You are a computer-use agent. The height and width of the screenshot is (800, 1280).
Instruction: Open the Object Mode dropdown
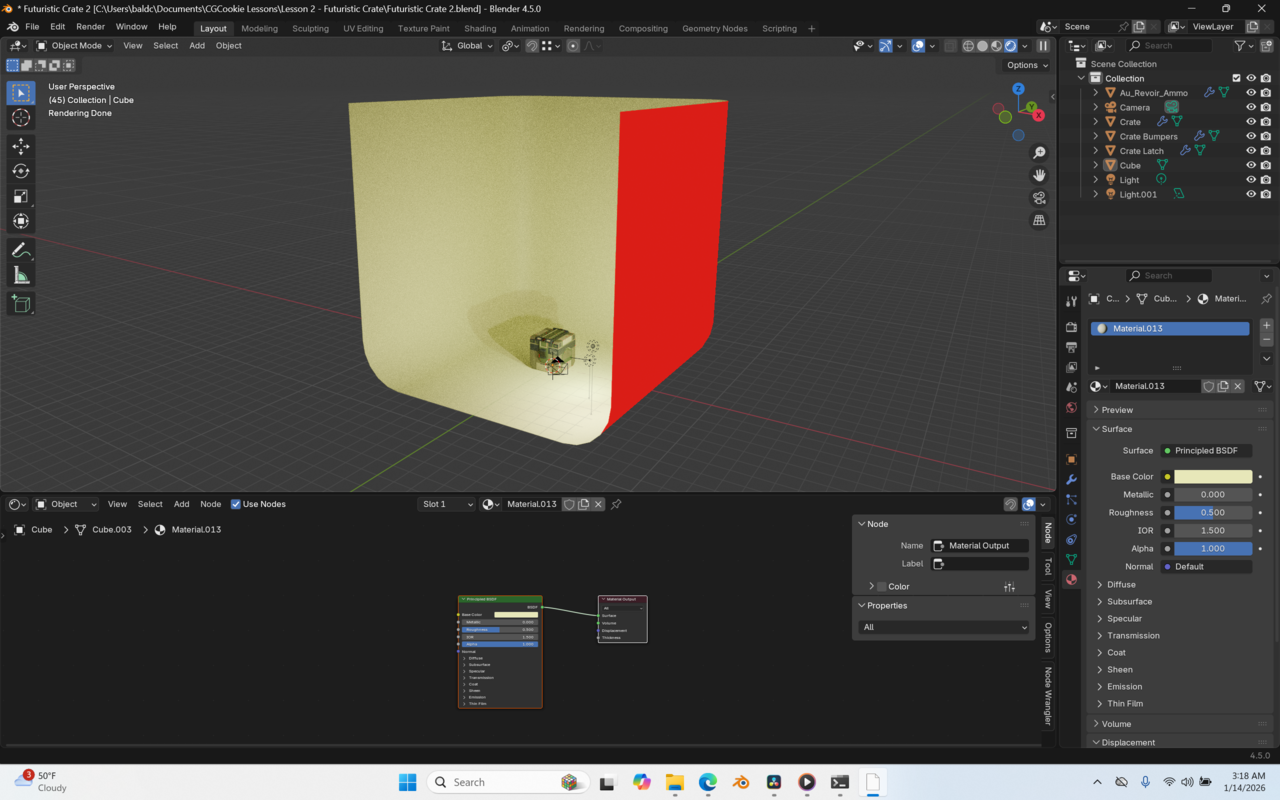point(75,45)
